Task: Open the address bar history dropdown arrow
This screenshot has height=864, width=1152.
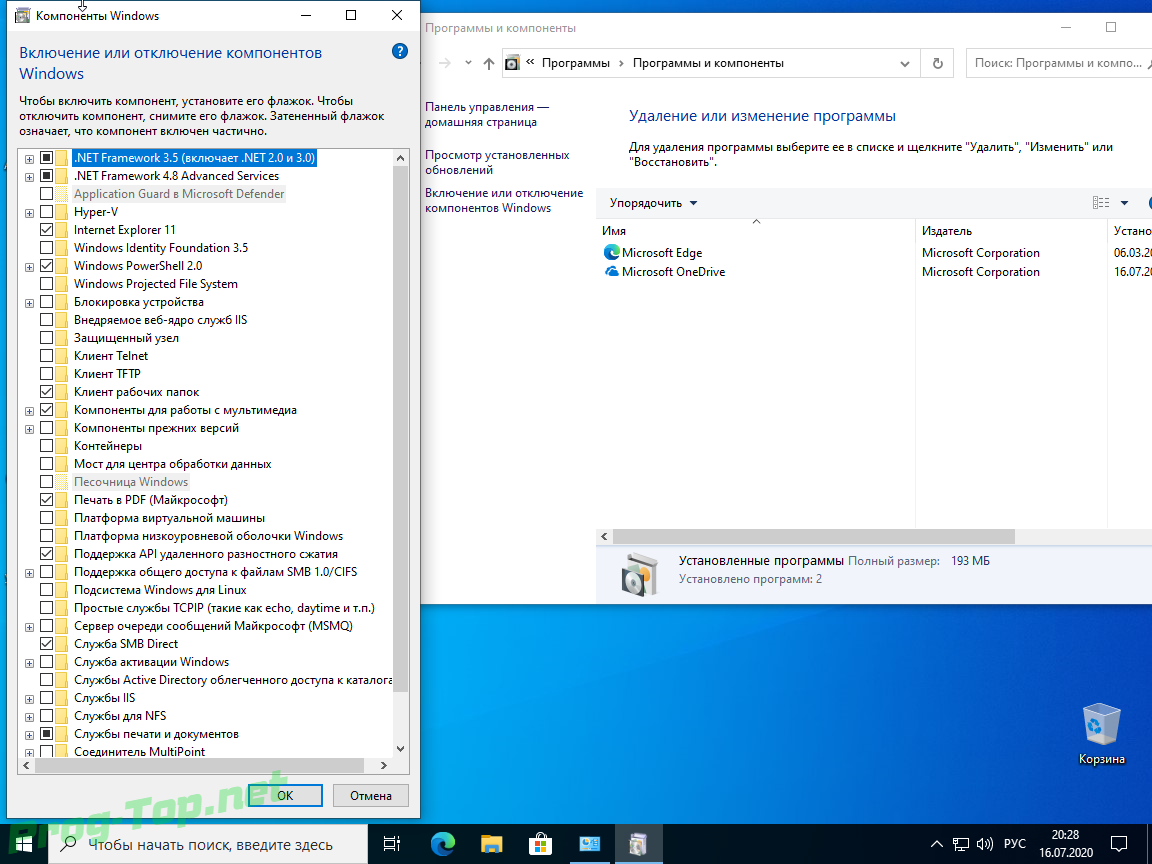Action: click(x=904, y=64)
